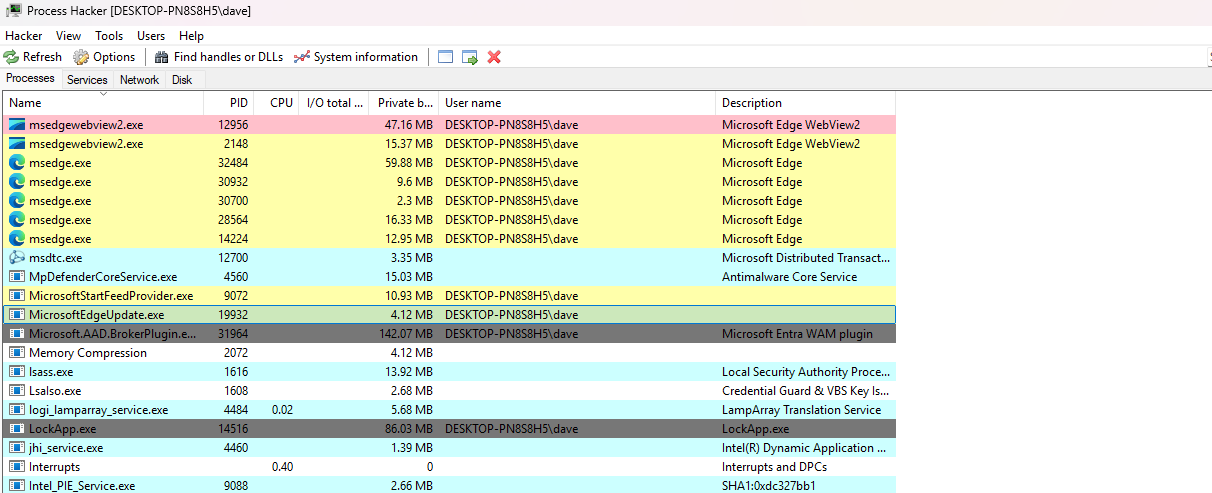The width and height of the screenshot is (1212, 493).
Task: Click the Find window toolbar icon
Action: 446,57
